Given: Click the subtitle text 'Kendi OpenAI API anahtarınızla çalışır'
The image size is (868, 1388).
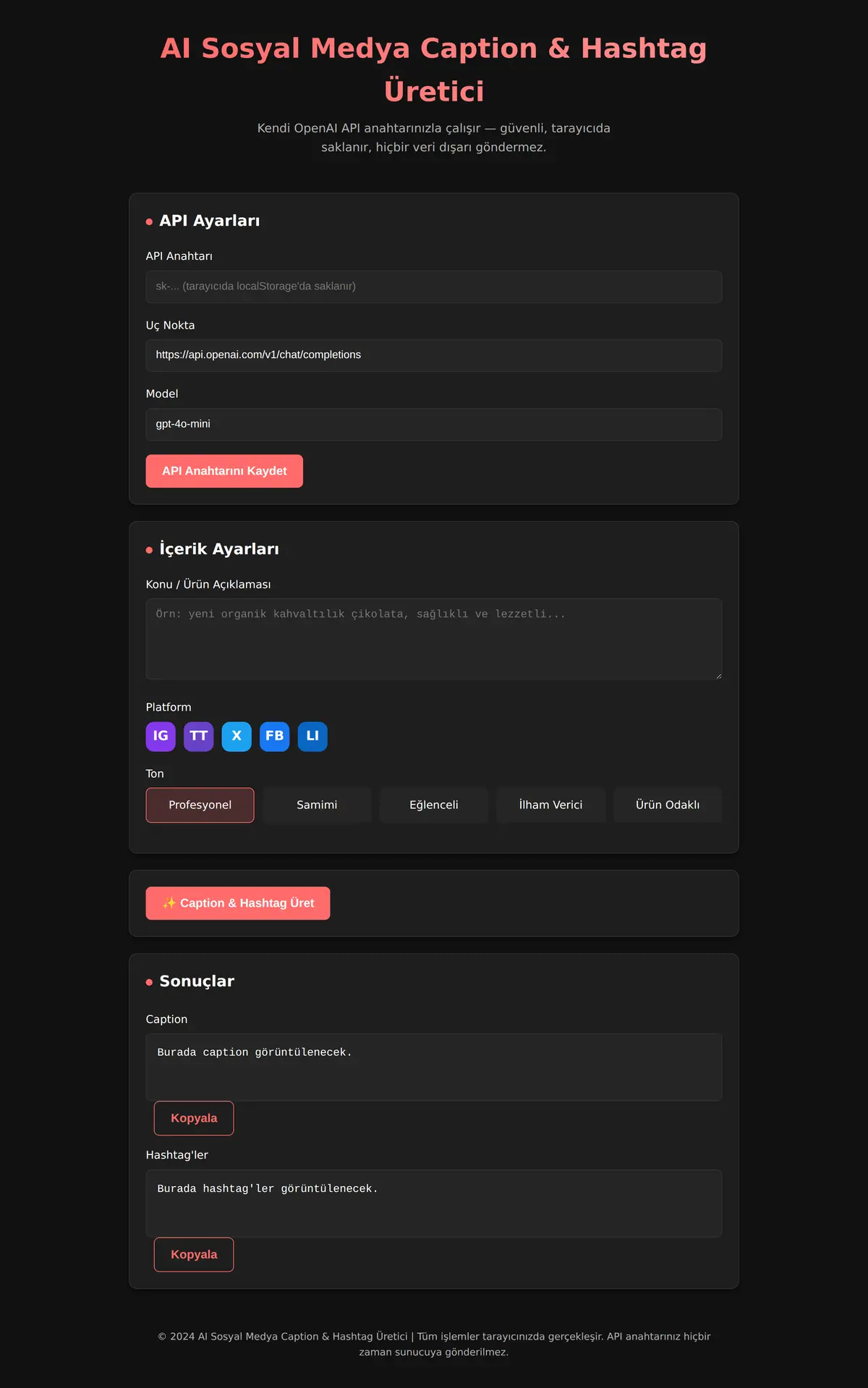Looking at the screenshot, I should click(x=369, y=128).
